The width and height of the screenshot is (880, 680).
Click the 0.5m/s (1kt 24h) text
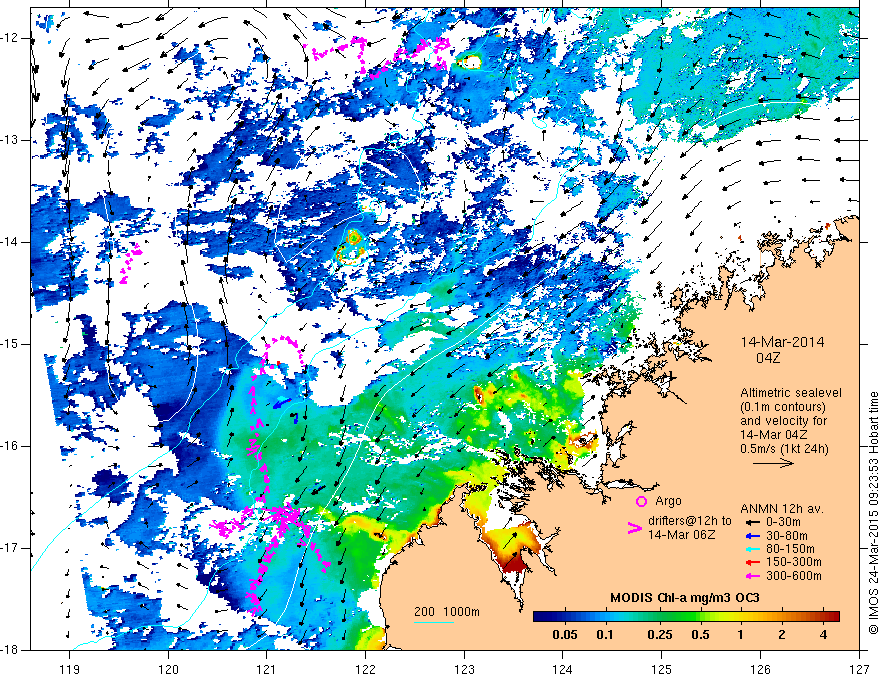click(x=785, y=449)
